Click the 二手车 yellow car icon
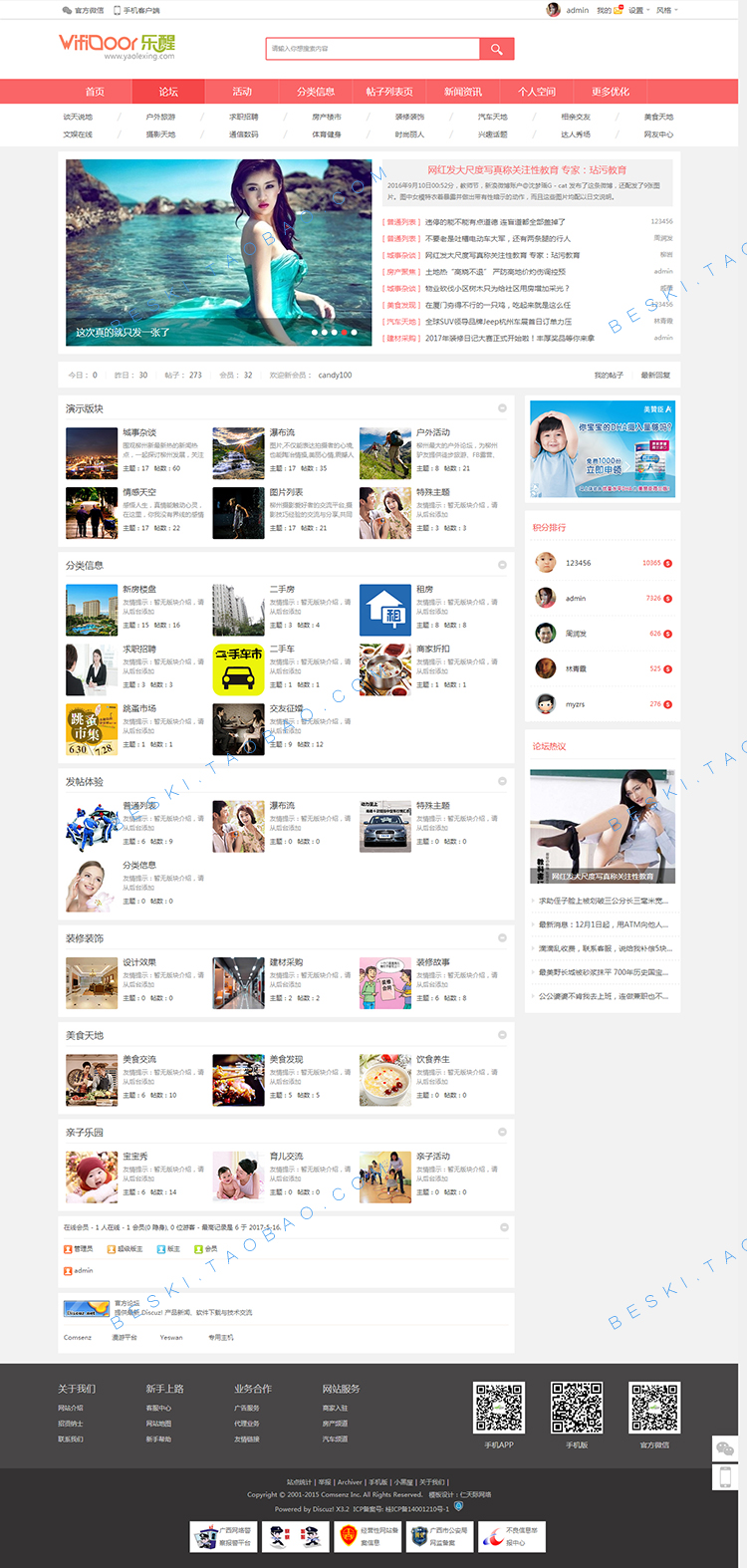Image resolution: width=747 pixels, height=1568 pixels. pos(238,669)
